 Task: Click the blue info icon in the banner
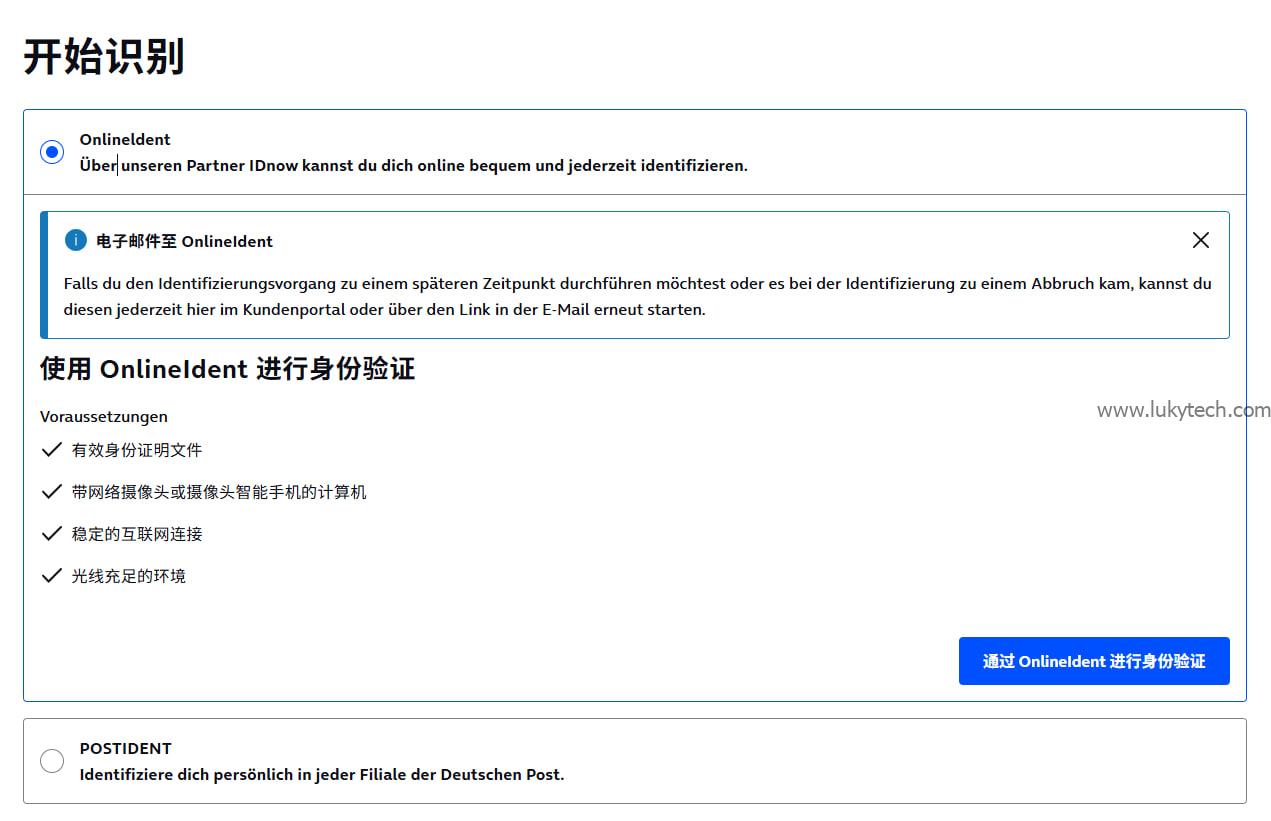(75, 241)
